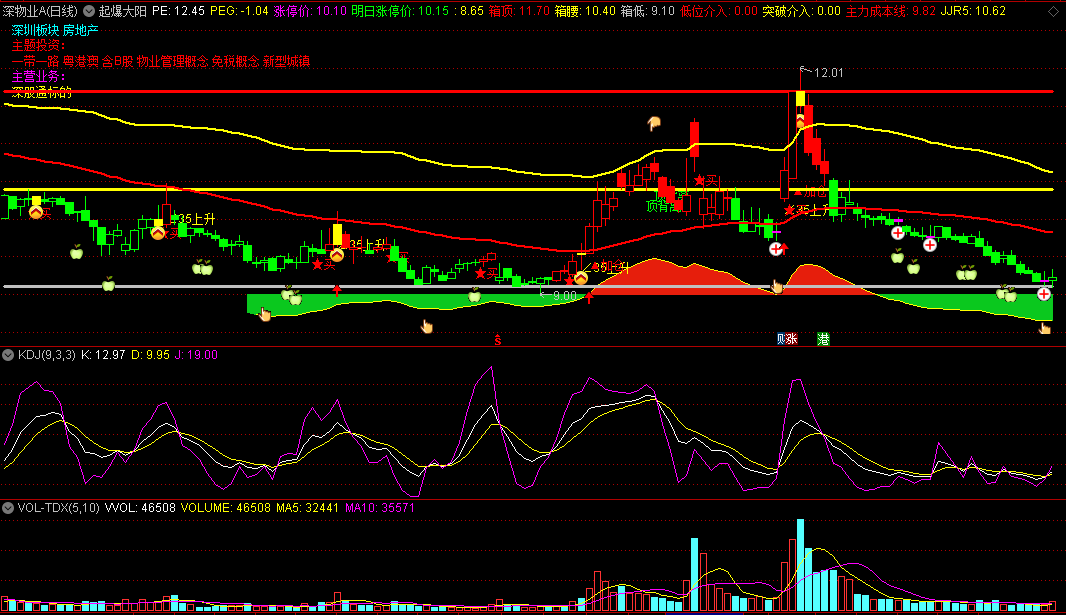Image resolution: width=1066 pixels, height=615 pixels.
Task: Click the 起爆大阳 indicator name
Action: click(x=123, y=11)
